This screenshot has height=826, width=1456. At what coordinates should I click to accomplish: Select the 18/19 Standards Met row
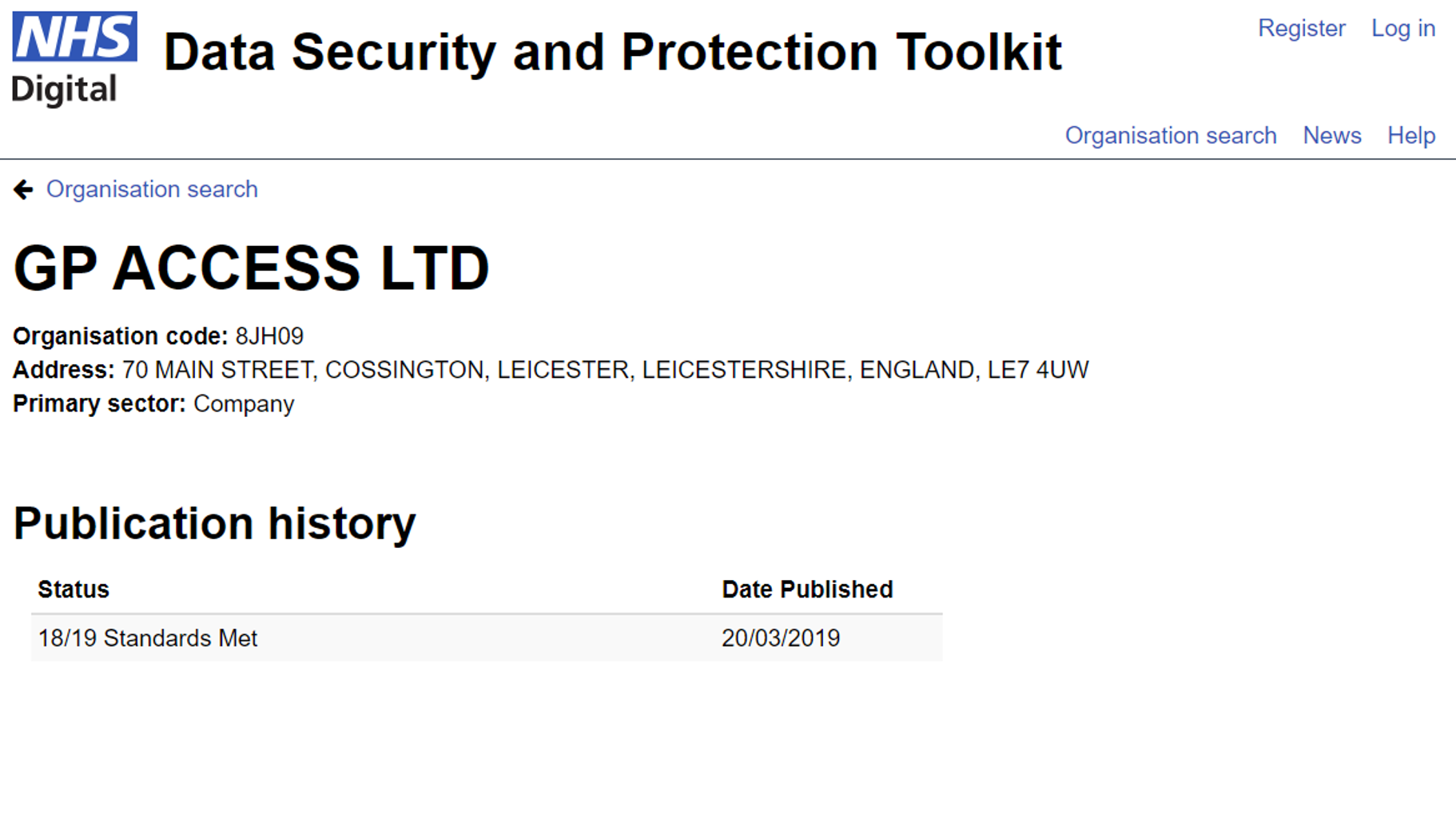(148, 638)
